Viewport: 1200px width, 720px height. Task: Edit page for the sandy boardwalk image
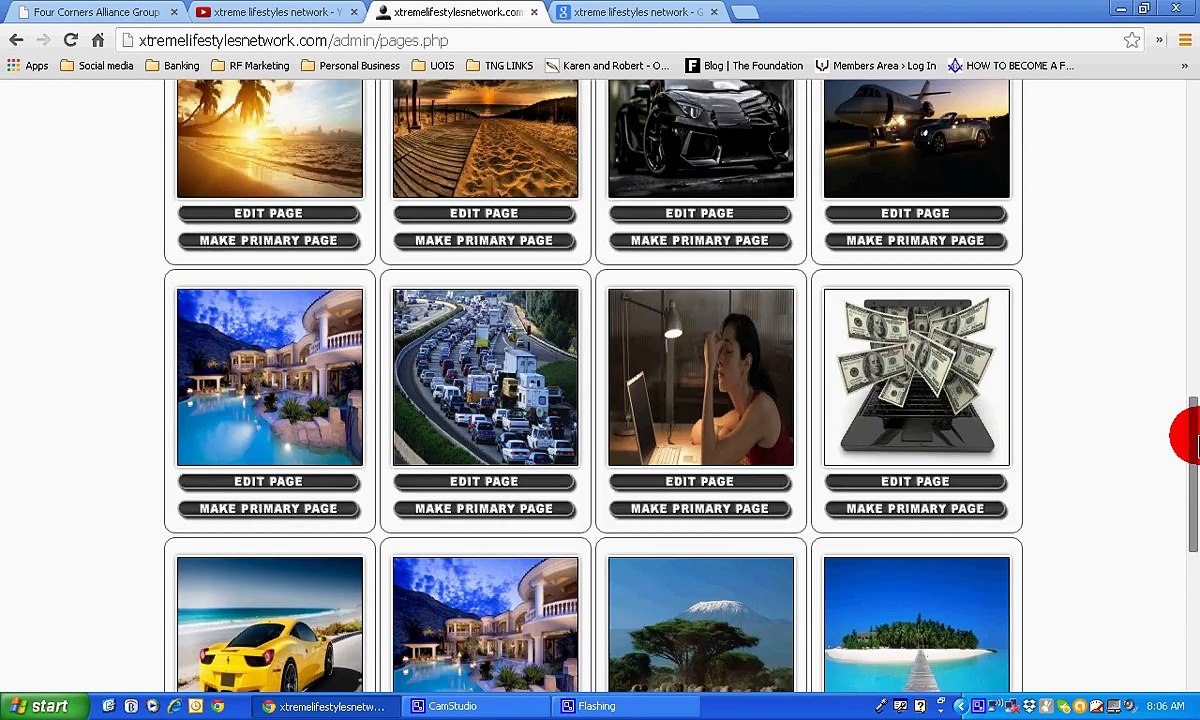[x=484, y=214]
